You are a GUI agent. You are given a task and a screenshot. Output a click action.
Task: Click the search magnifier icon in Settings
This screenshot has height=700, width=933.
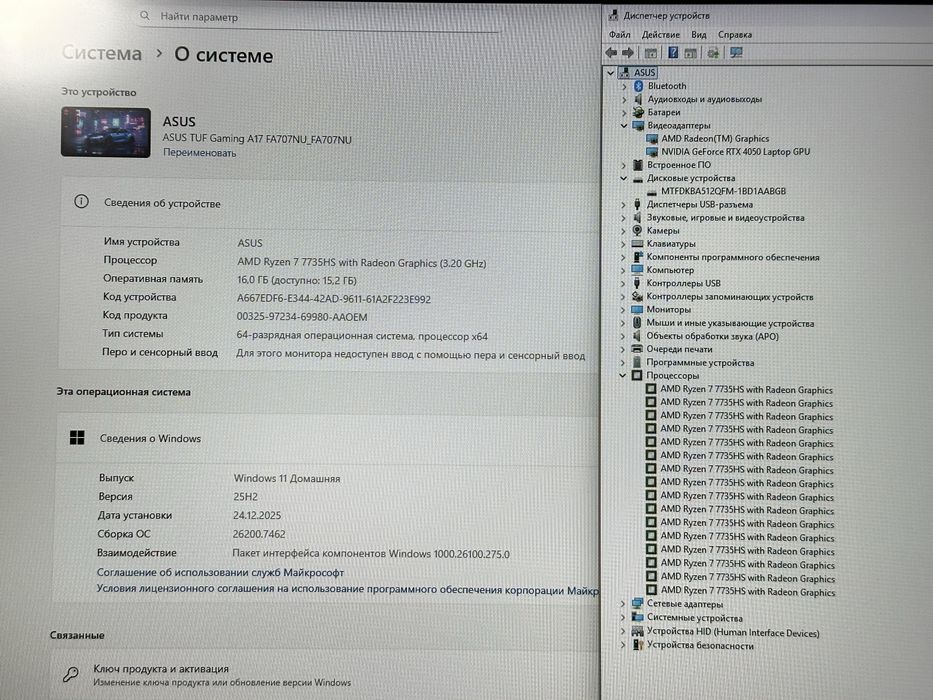point(145,16)
